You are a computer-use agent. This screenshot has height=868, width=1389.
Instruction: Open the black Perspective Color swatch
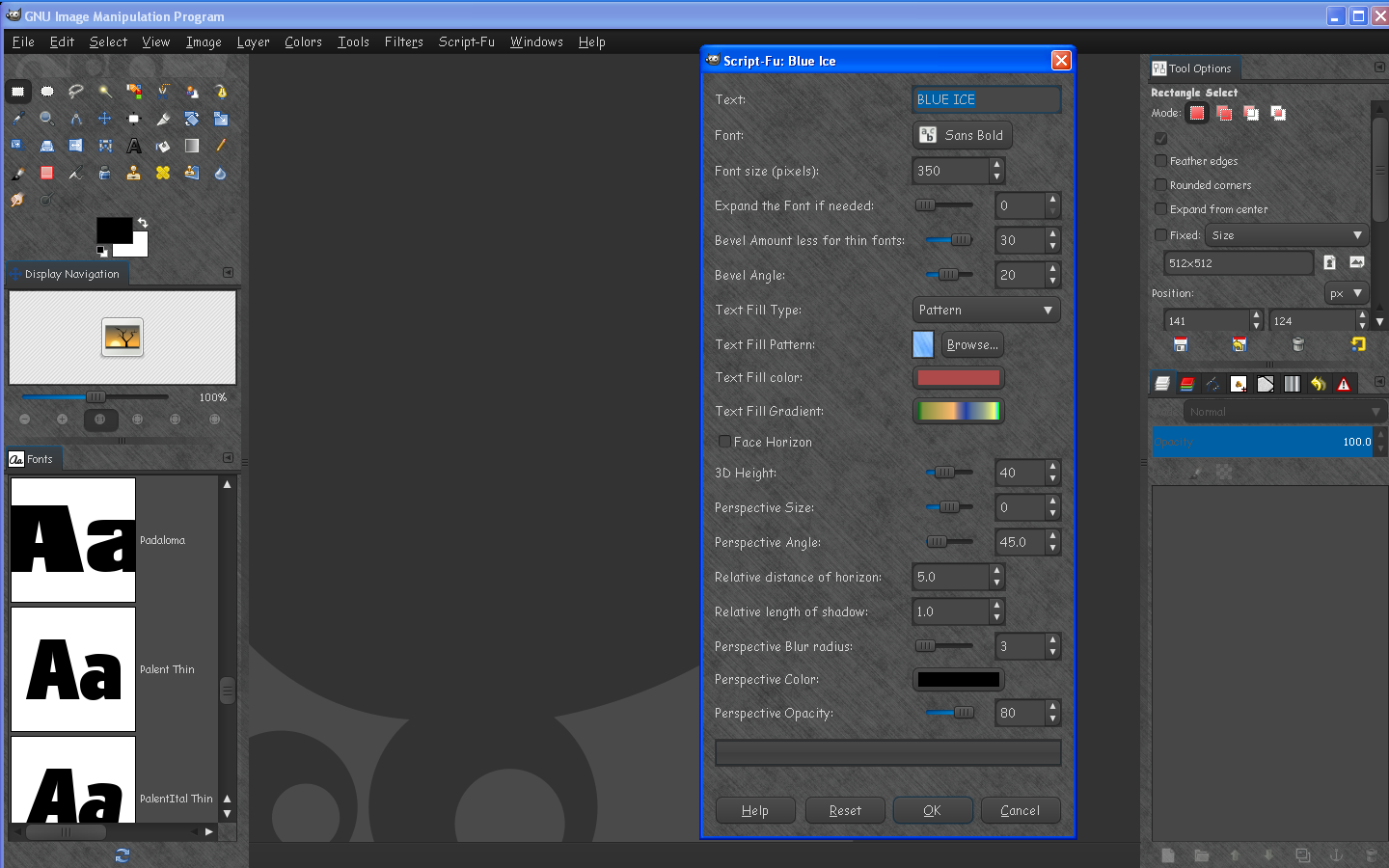pyautogui.click(x=959, y=680)
